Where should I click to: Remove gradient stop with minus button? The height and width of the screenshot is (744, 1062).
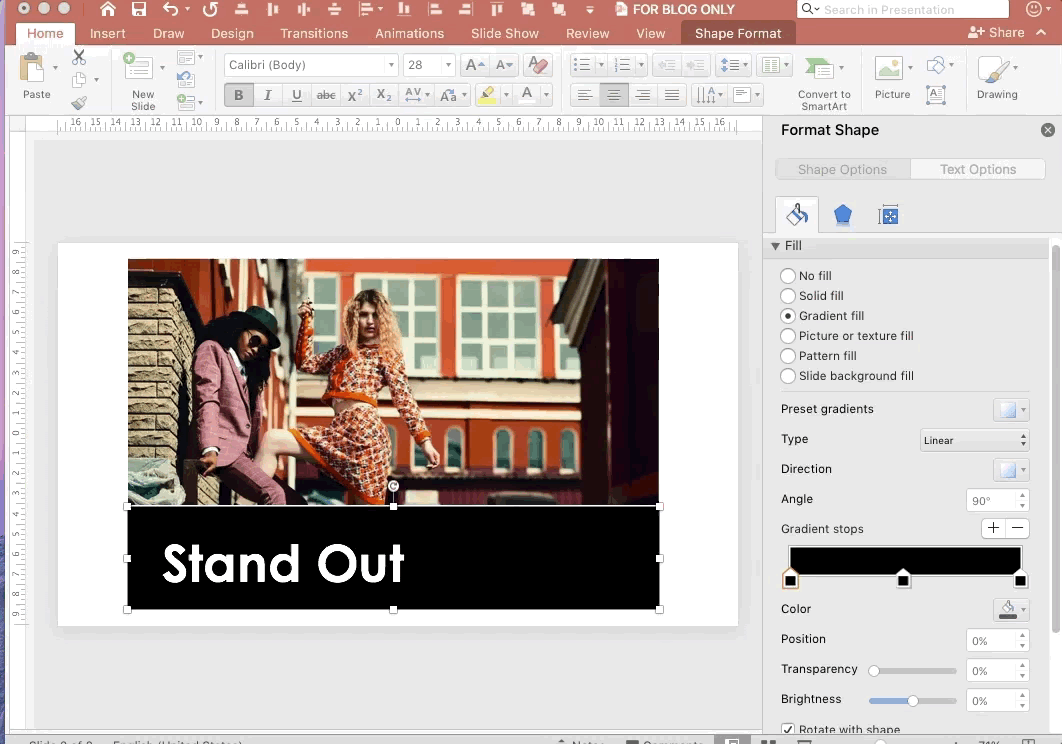[1017, 528]
